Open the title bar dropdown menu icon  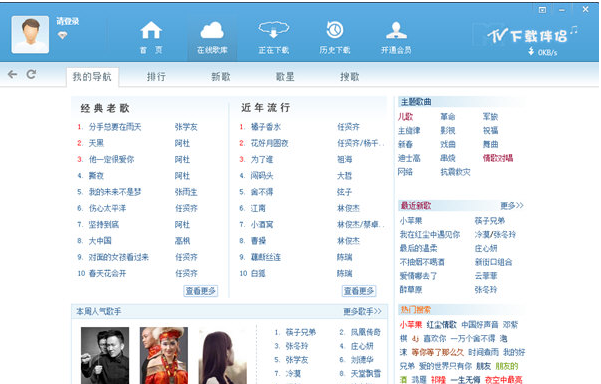pos(542,10)
